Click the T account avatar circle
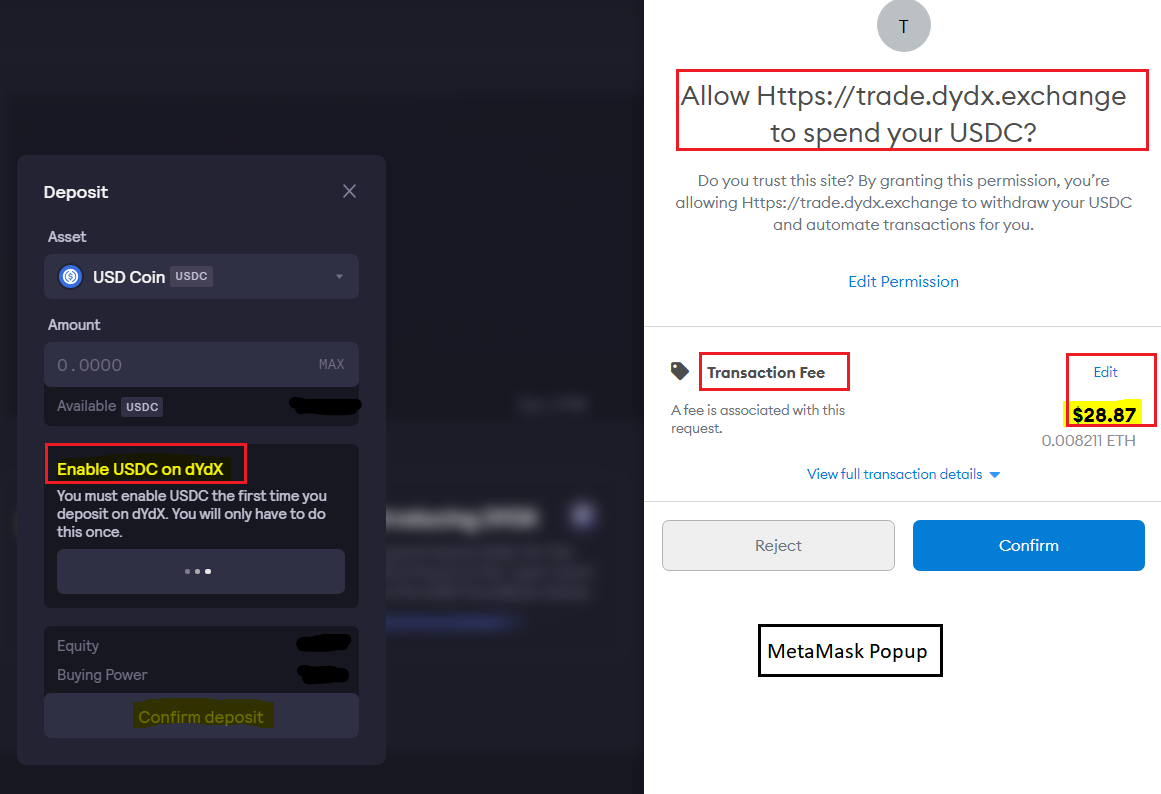This screenshot has height=794, width=1161. [903, 26]
